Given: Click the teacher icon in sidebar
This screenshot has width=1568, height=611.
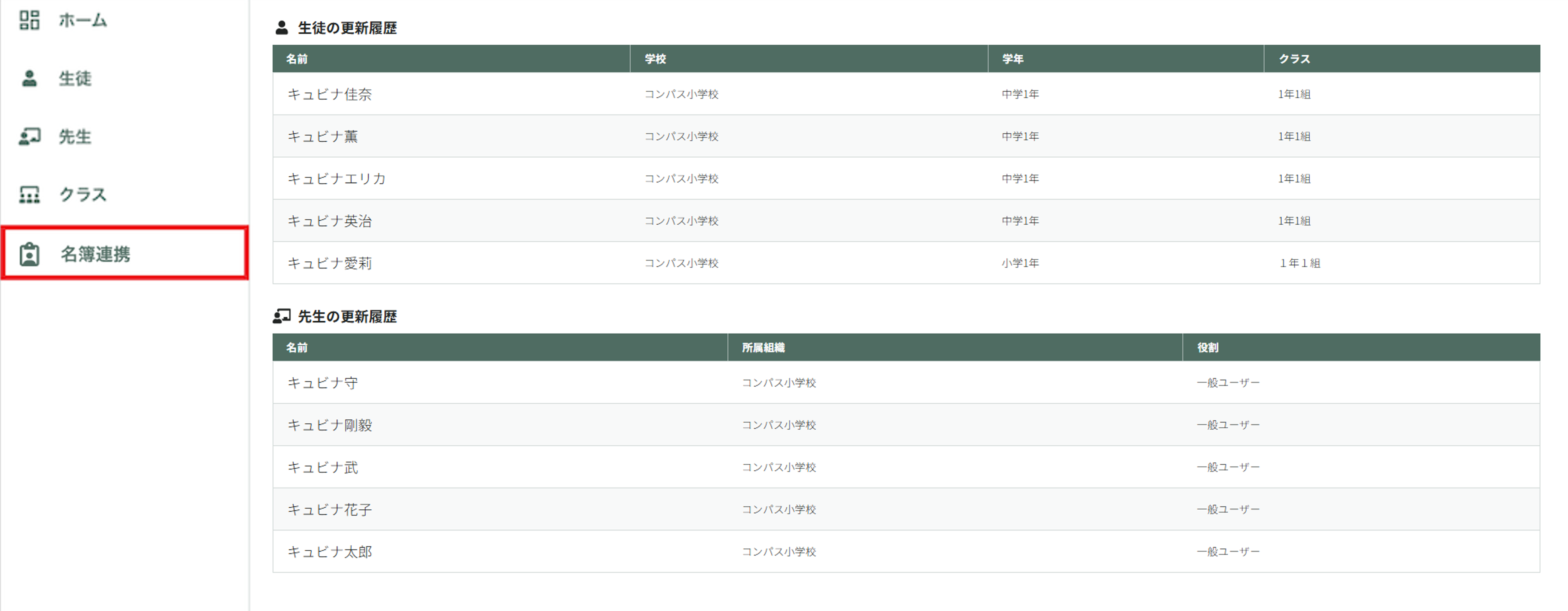Looking at the screenshot, I should [29, 136].
